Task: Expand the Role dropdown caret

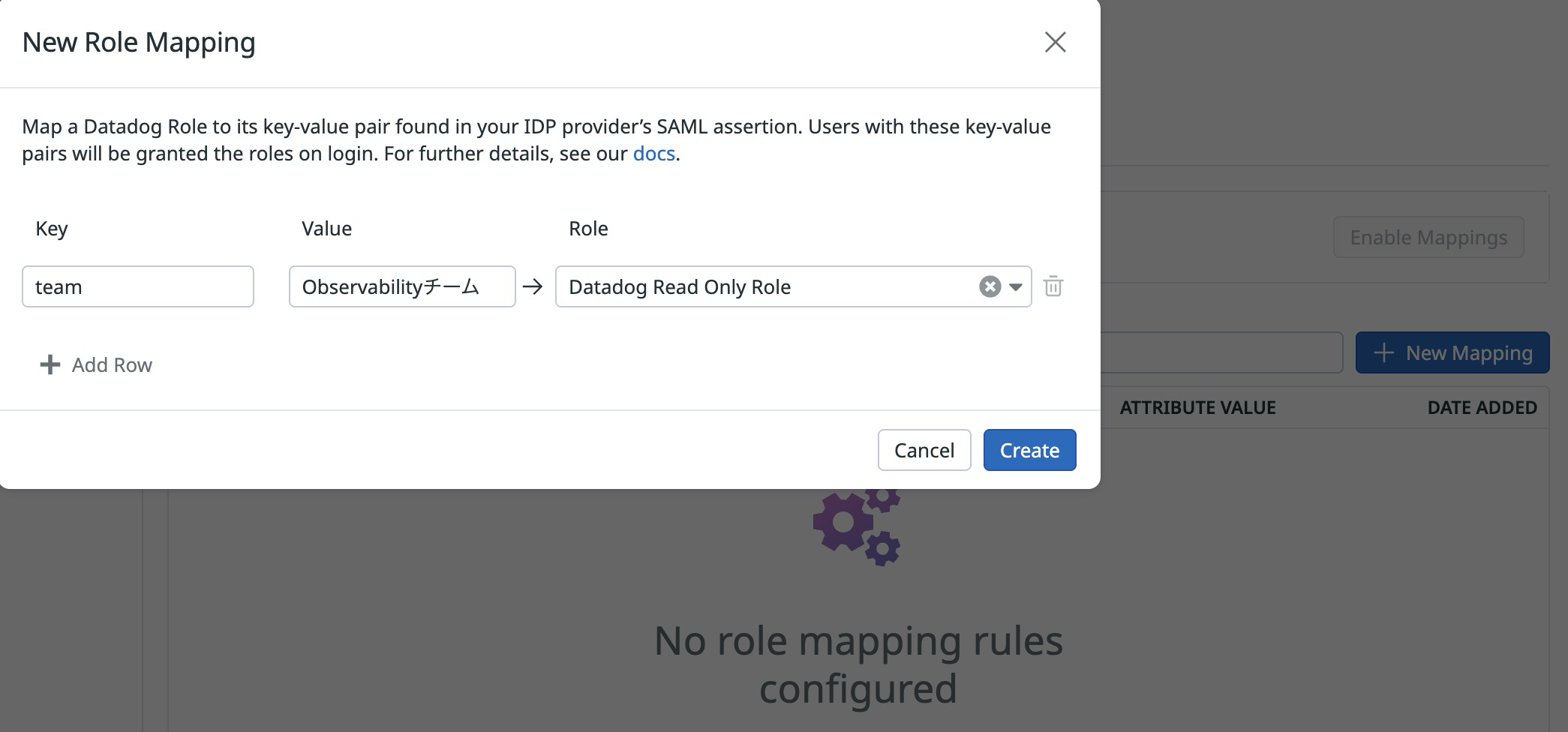Action: click(1016, 287)
